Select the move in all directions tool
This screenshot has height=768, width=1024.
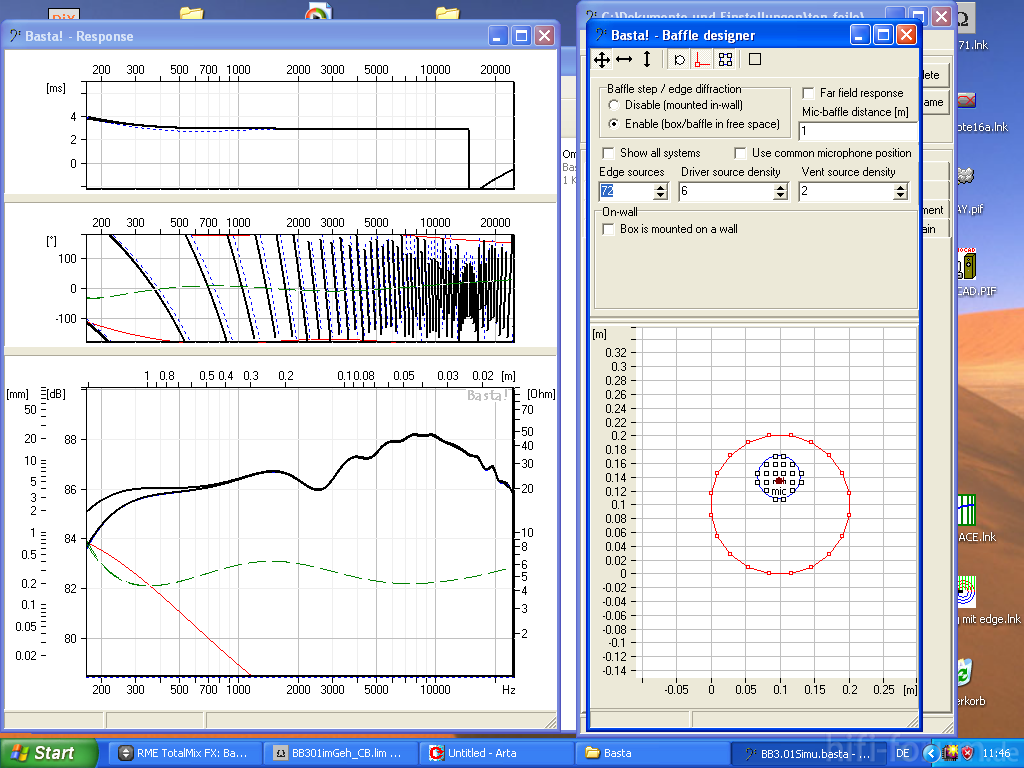pyautogui.click(x=602, y=60)
